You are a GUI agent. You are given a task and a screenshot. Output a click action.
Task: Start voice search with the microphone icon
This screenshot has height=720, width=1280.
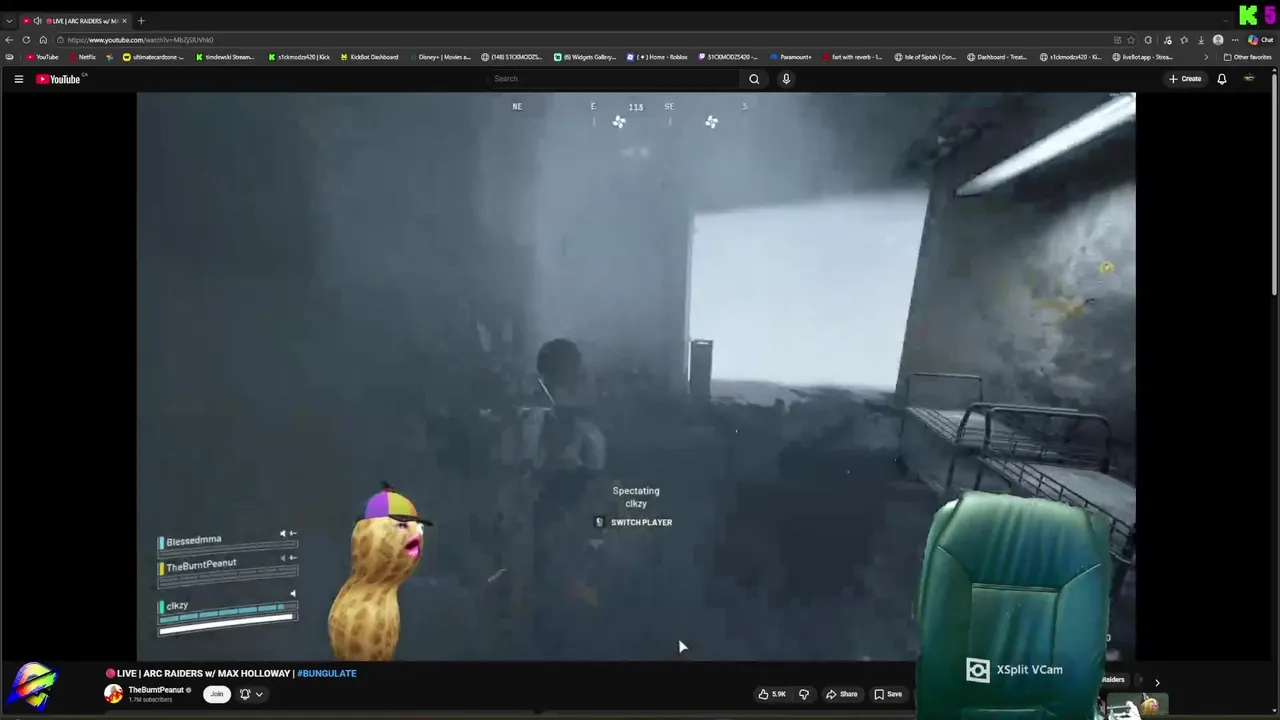coord(786,79)
